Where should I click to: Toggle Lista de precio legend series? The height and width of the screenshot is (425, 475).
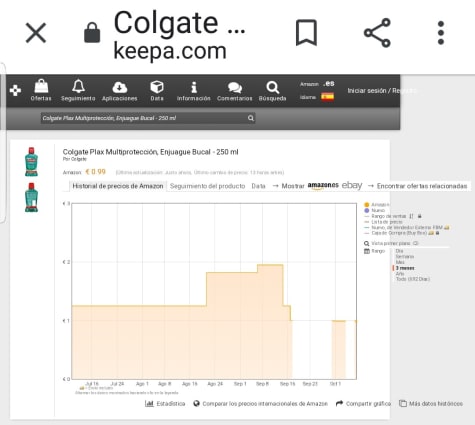[383, 222]
